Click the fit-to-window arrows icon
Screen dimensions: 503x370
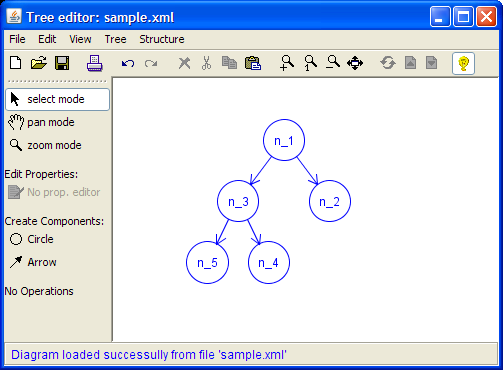(x=355, y=63)
